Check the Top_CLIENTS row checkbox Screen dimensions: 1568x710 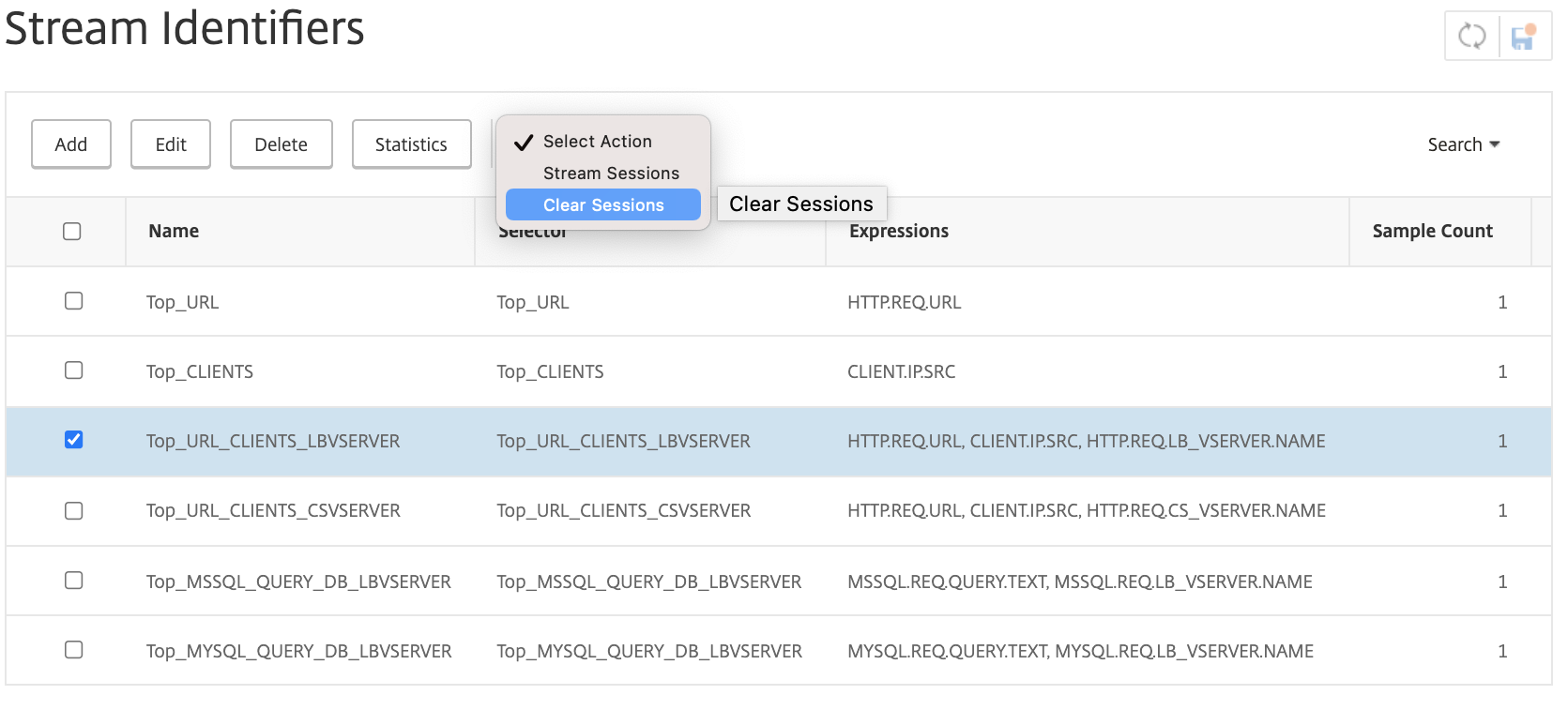pyautogui.click(x=73, y=370)
